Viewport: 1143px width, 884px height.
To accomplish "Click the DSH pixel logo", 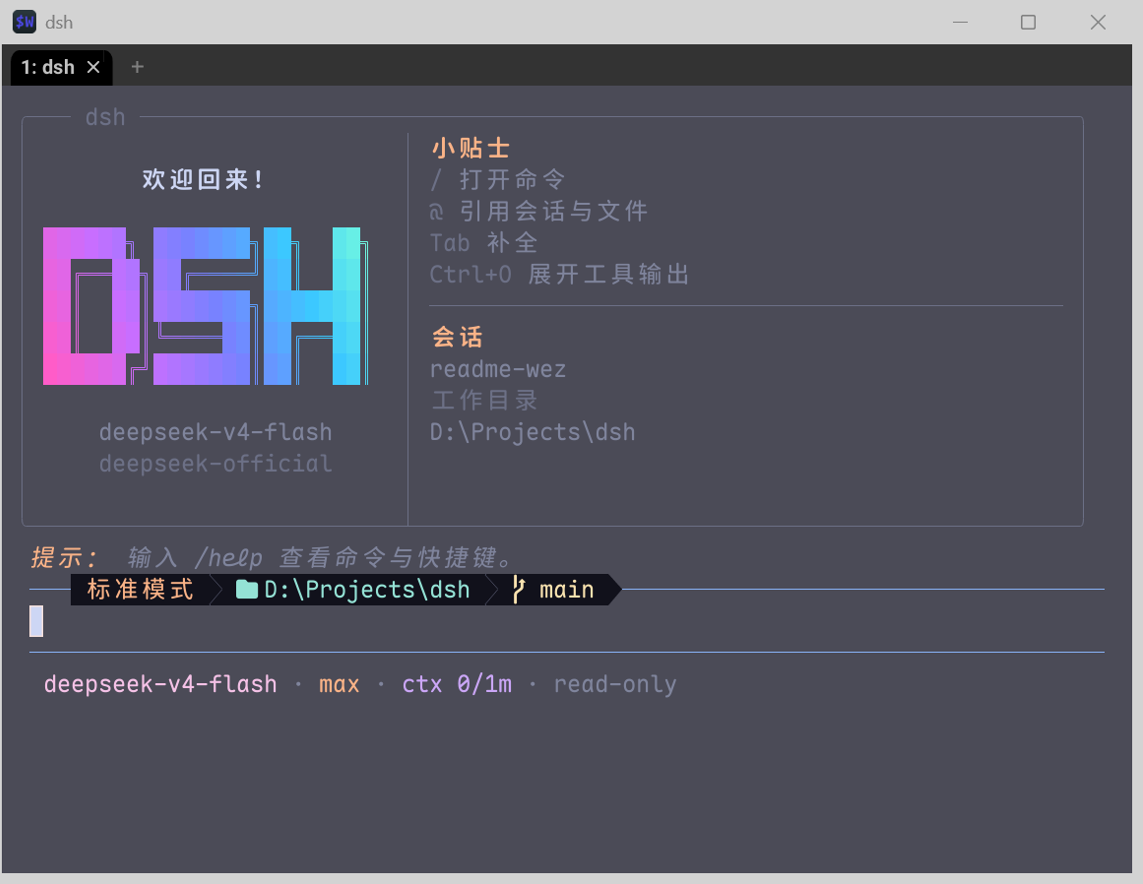I will point(206,306).
